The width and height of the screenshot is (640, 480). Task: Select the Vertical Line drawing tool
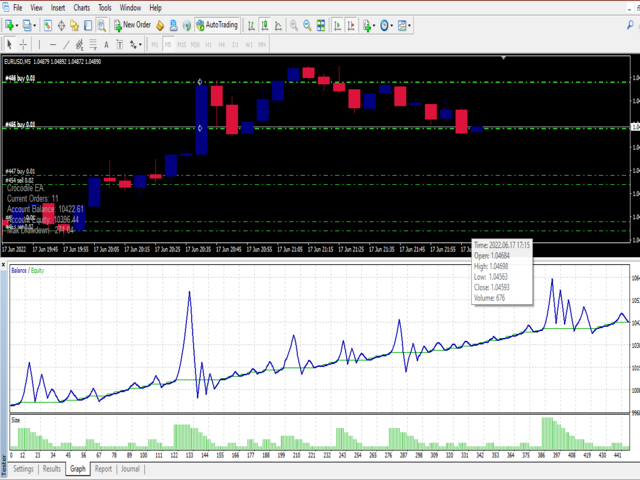(x=39, y=44)
